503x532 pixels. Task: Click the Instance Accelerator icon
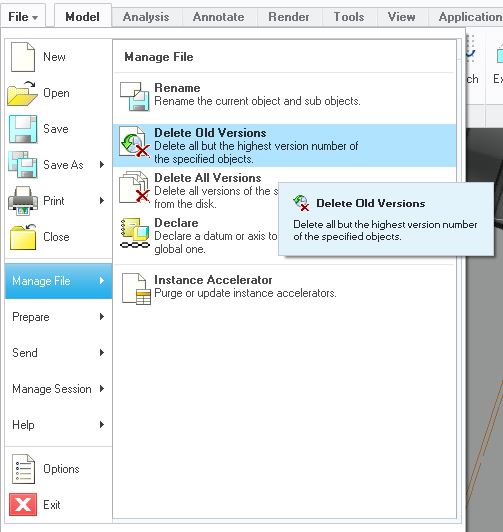pos(136,289)
